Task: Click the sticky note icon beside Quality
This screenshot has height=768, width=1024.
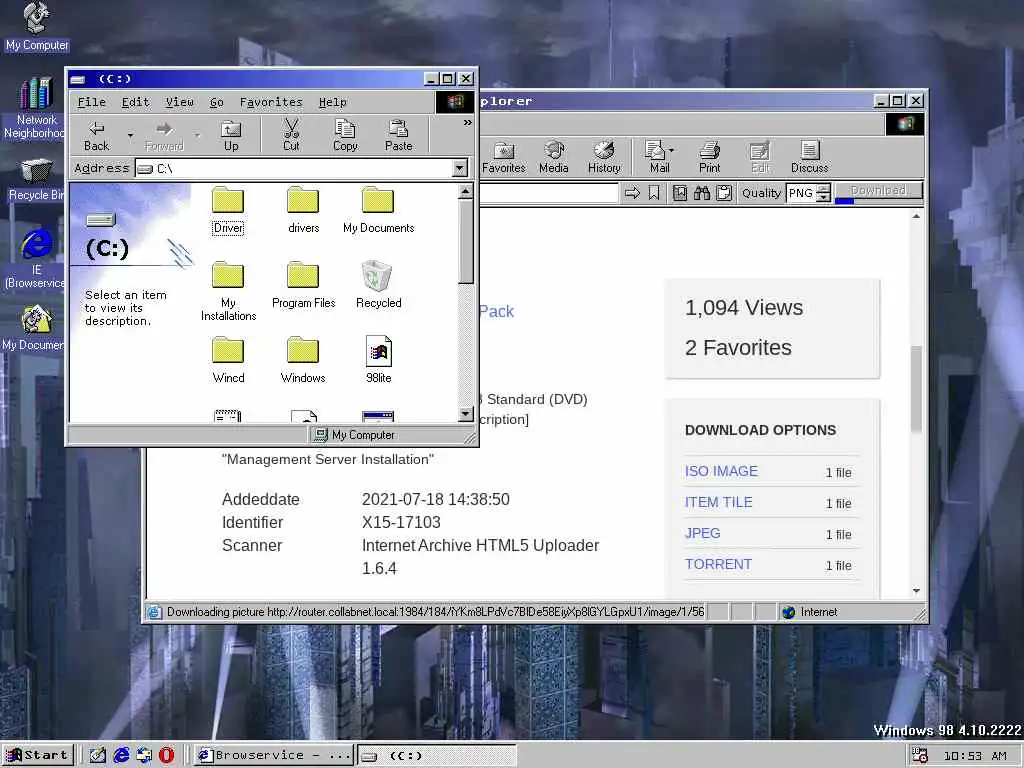Action: 724,193
